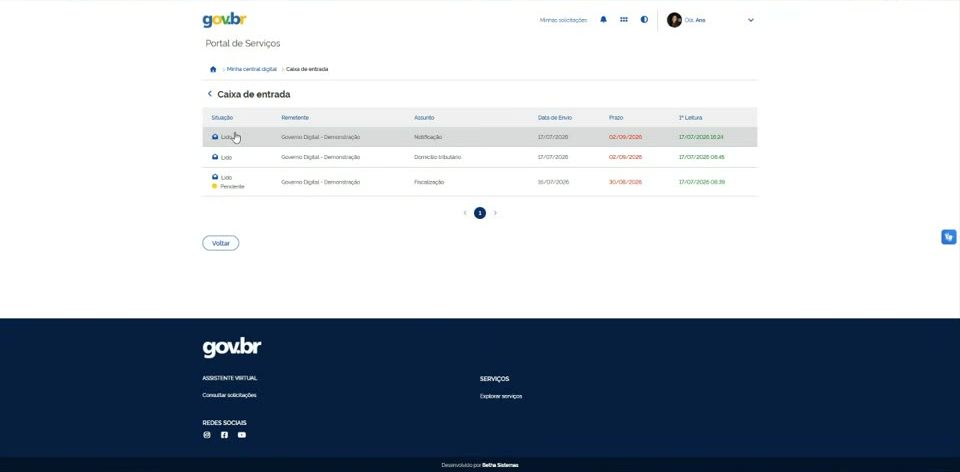Click the Pendente status label
The height and width of the screenshot is (472, 960).
[x=232, y=187]
